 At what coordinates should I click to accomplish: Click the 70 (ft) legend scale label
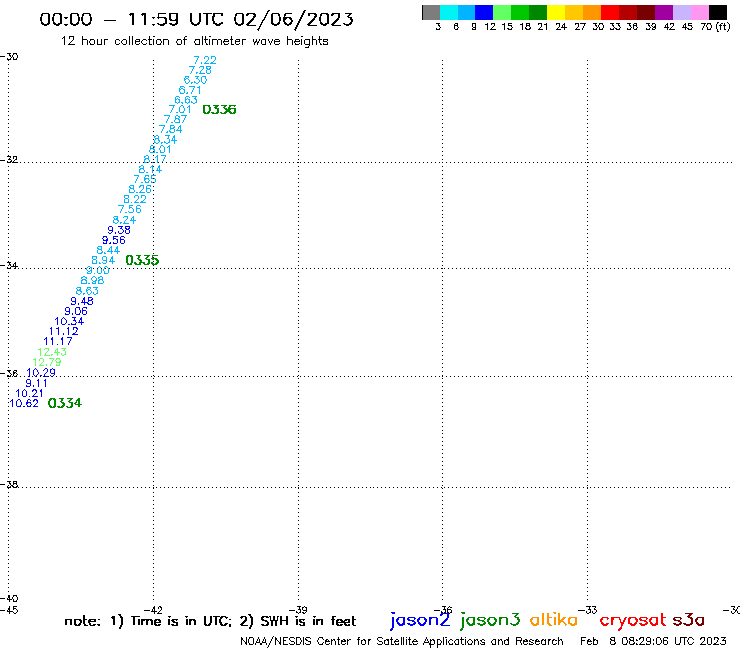[715, 26]
